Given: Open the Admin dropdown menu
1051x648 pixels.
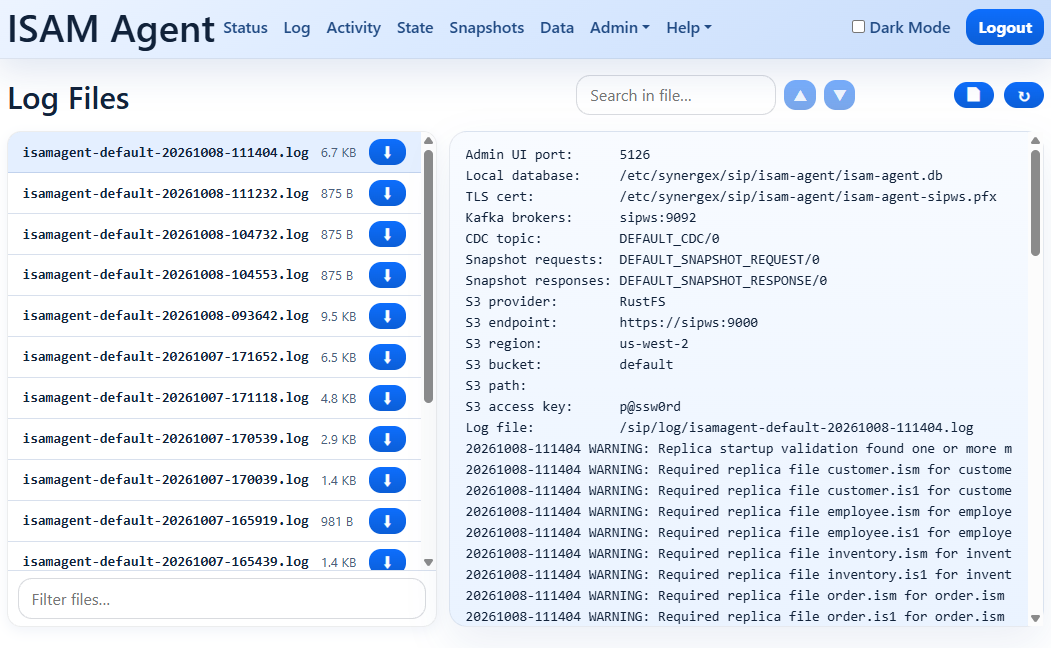Looking at the screenshot, I should (x=619, y=27).
